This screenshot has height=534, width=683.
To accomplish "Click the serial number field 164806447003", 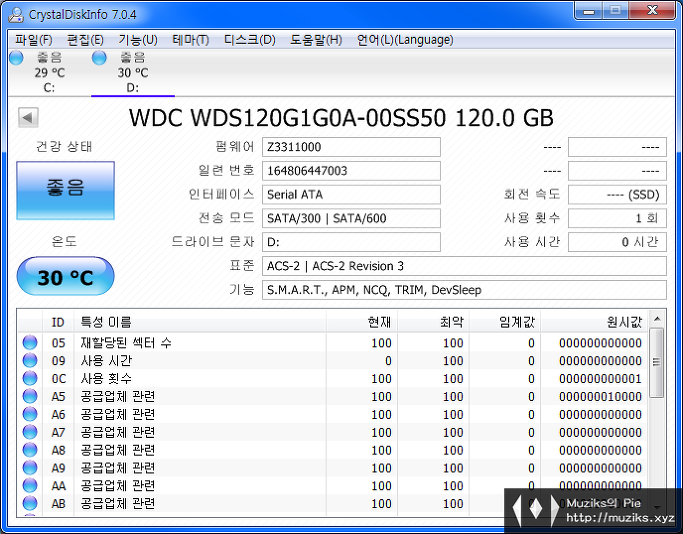I will click(351, 171).
